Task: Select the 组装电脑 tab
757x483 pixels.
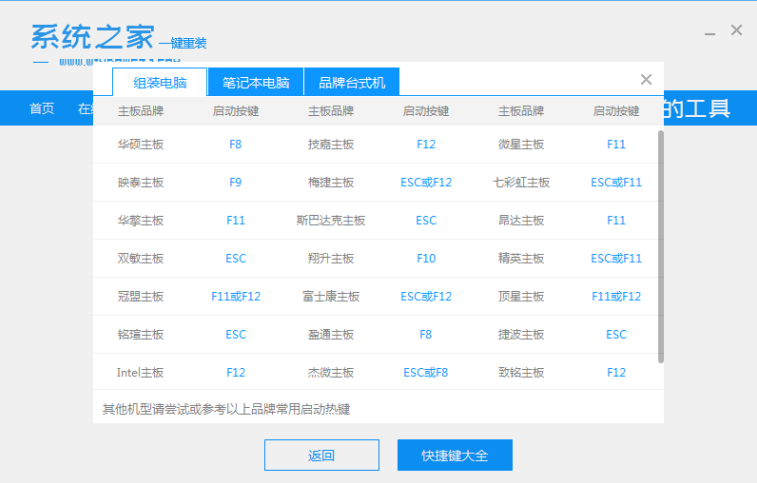Action: pyautogui.click(x=159, y=82)
